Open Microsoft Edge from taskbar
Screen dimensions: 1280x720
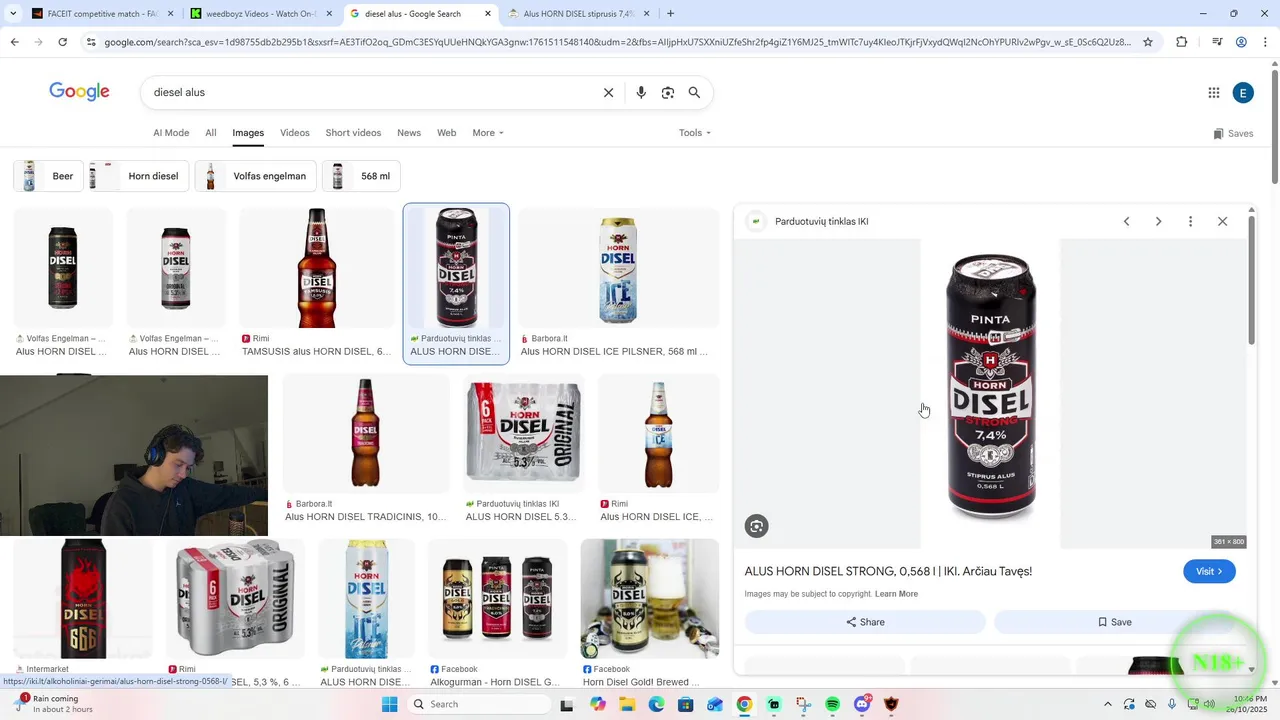(x=656, y=704)
